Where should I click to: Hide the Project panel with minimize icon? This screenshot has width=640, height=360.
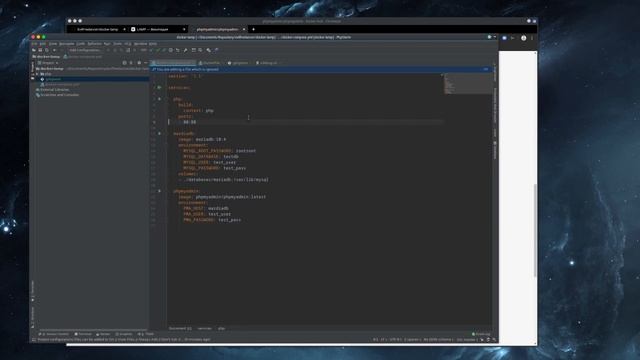146,63
